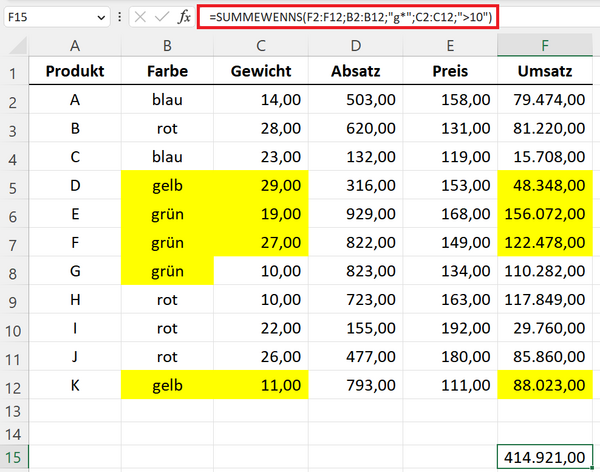Select the yellow cell with 156.072,00

click(546, 214)
